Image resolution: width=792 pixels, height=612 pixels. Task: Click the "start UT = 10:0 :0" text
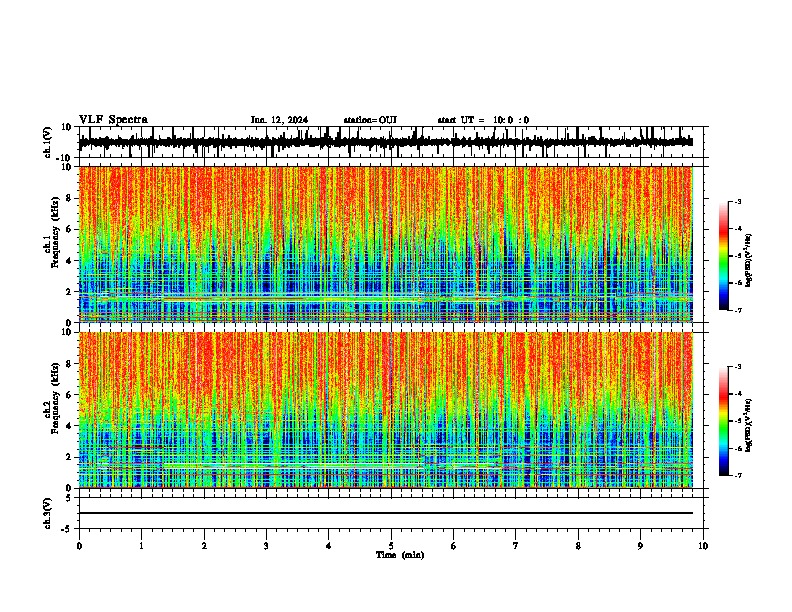point(483,120)
